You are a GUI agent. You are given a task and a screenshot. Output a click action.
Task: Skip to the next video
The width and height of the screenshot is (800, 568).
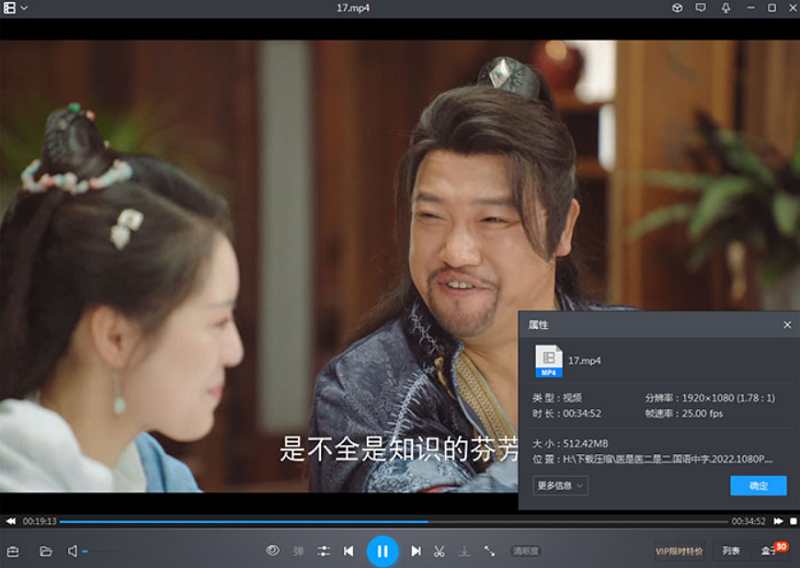click(416, 551)
